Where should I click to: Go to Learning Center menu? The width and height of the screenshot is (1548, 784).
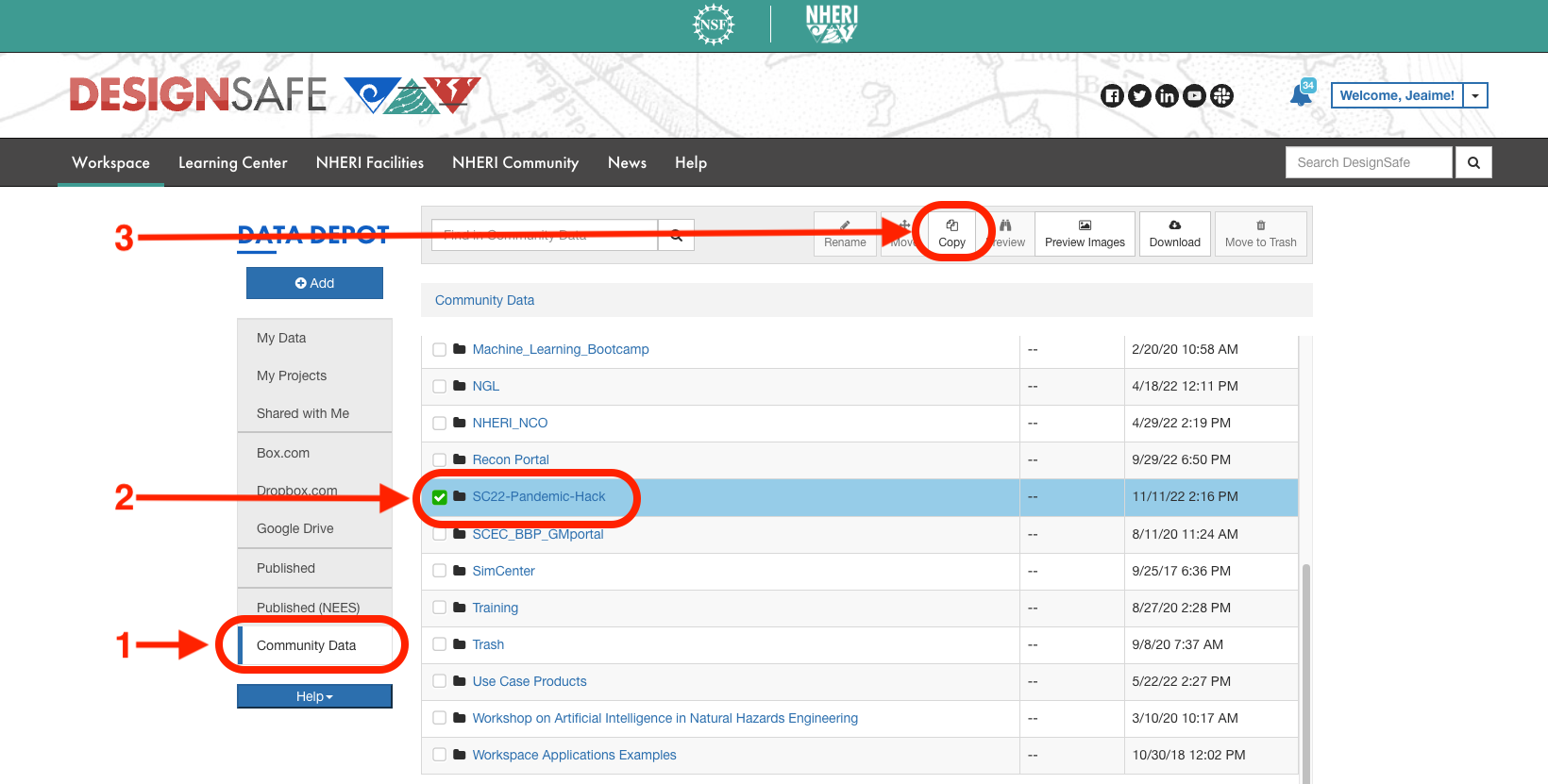[233, 162]
